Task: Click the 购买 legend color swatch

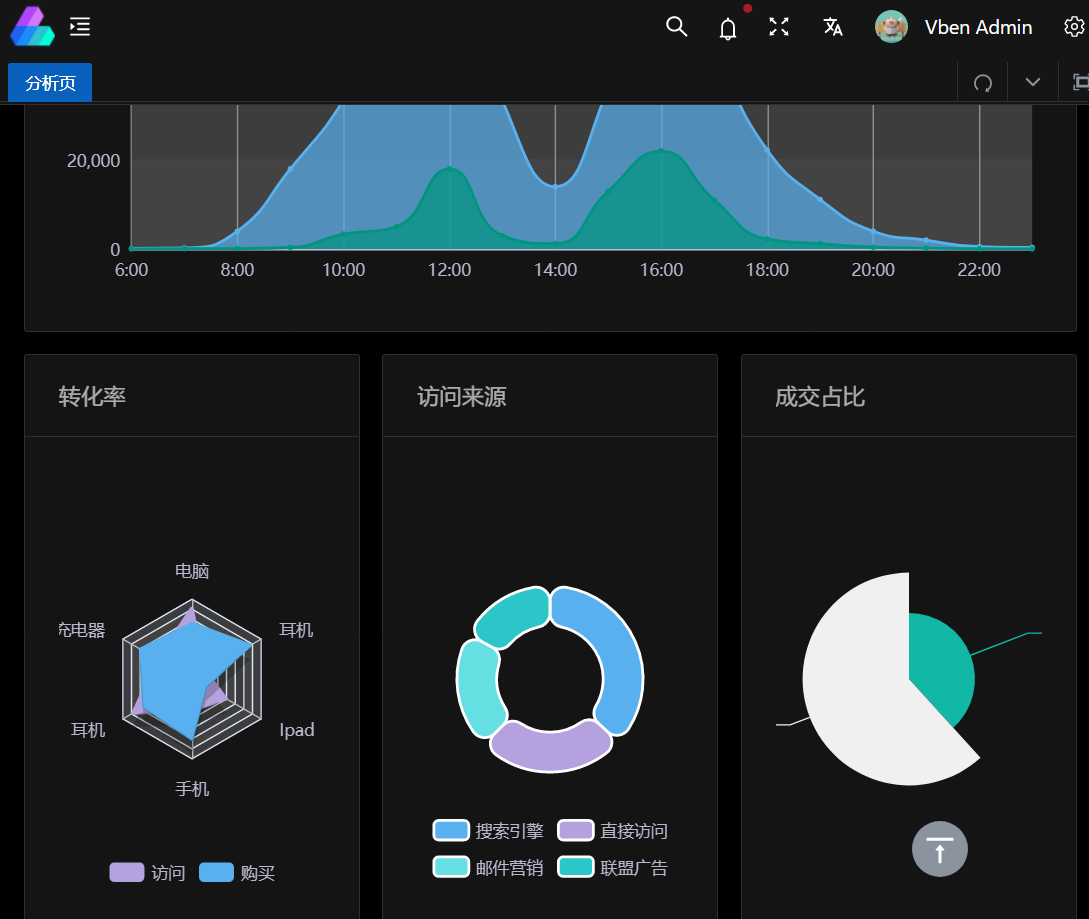Action: coord(216,872)
